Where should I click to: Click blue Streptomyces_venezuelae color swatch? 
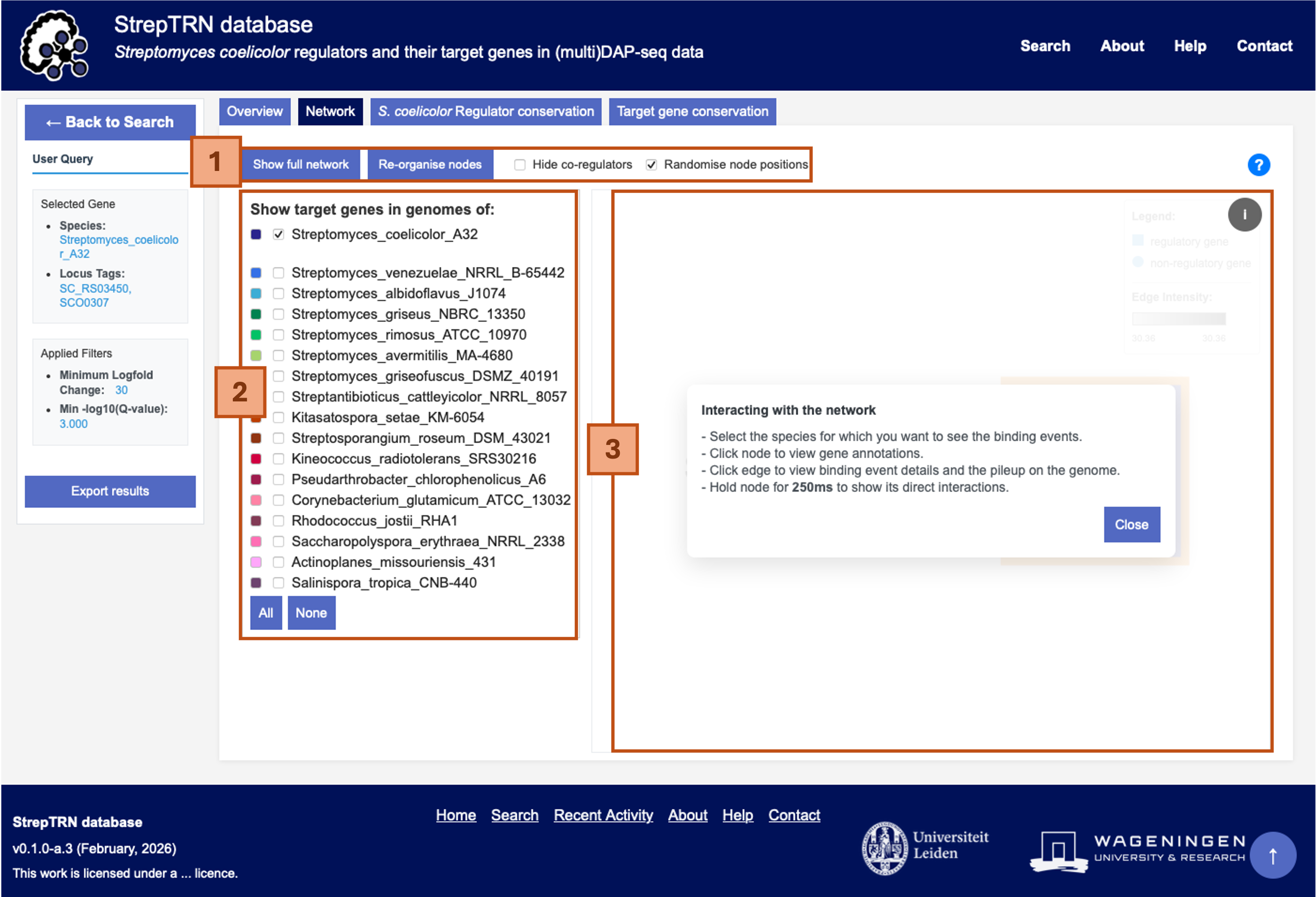pos(256,273)
